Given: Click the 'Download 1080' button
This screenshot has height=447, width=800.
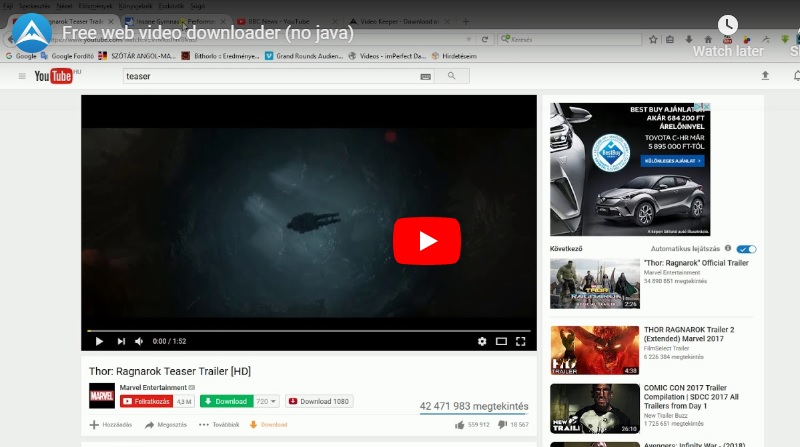Looking at the screenshot, I should (319, 402).
